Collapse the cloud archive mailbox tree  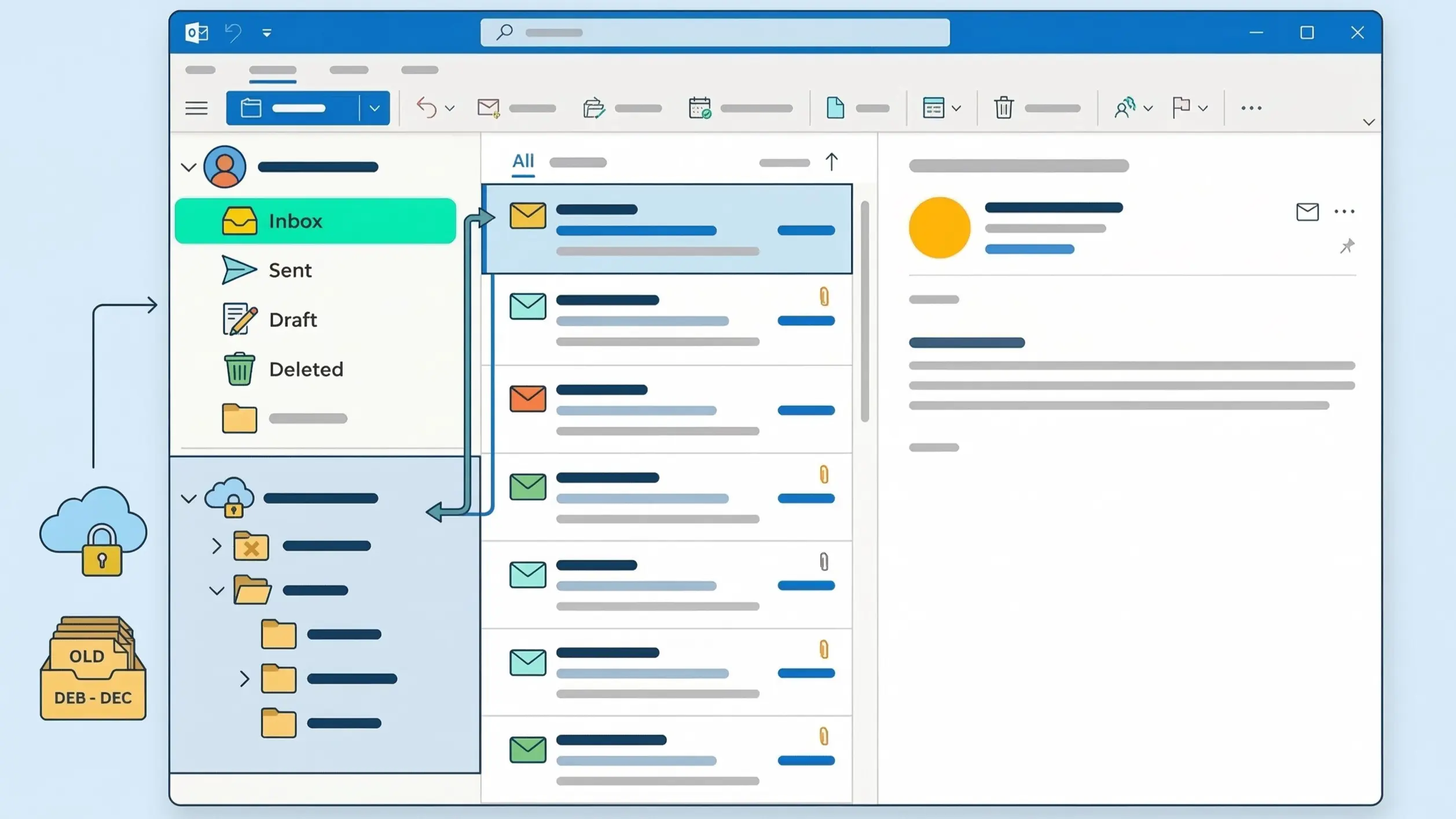click(189, 498)
